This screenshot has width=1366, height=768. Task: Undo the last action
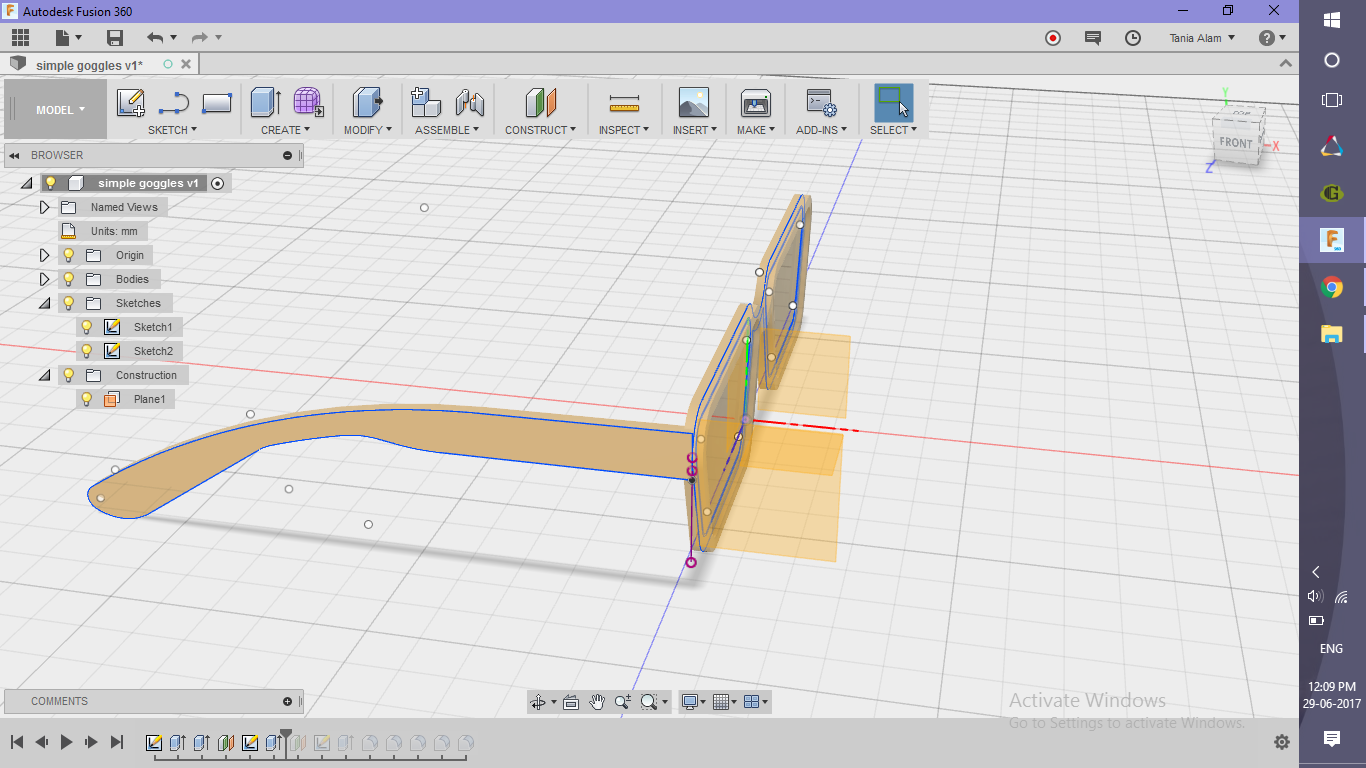click(155, 38)
